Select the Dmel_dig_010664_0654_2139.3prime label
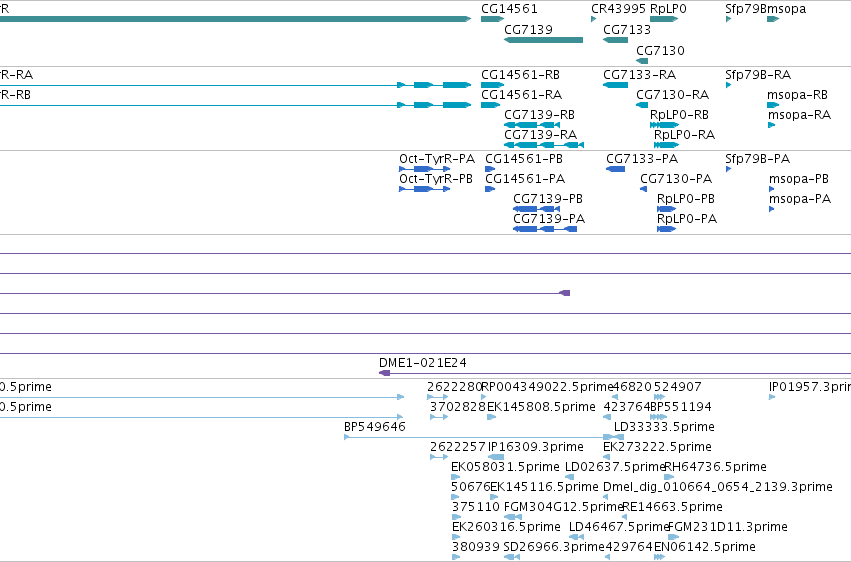The height and width of the screenshot is (562, 851). pos(717,487)
